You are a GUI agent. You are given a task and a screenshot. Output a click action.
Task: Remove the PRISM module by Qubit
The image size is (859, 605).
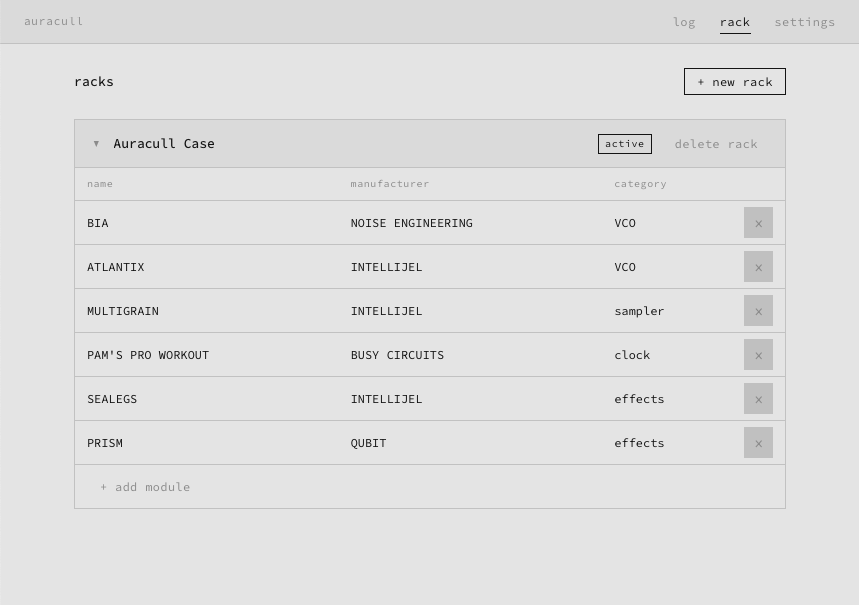(x=758, y=443)
